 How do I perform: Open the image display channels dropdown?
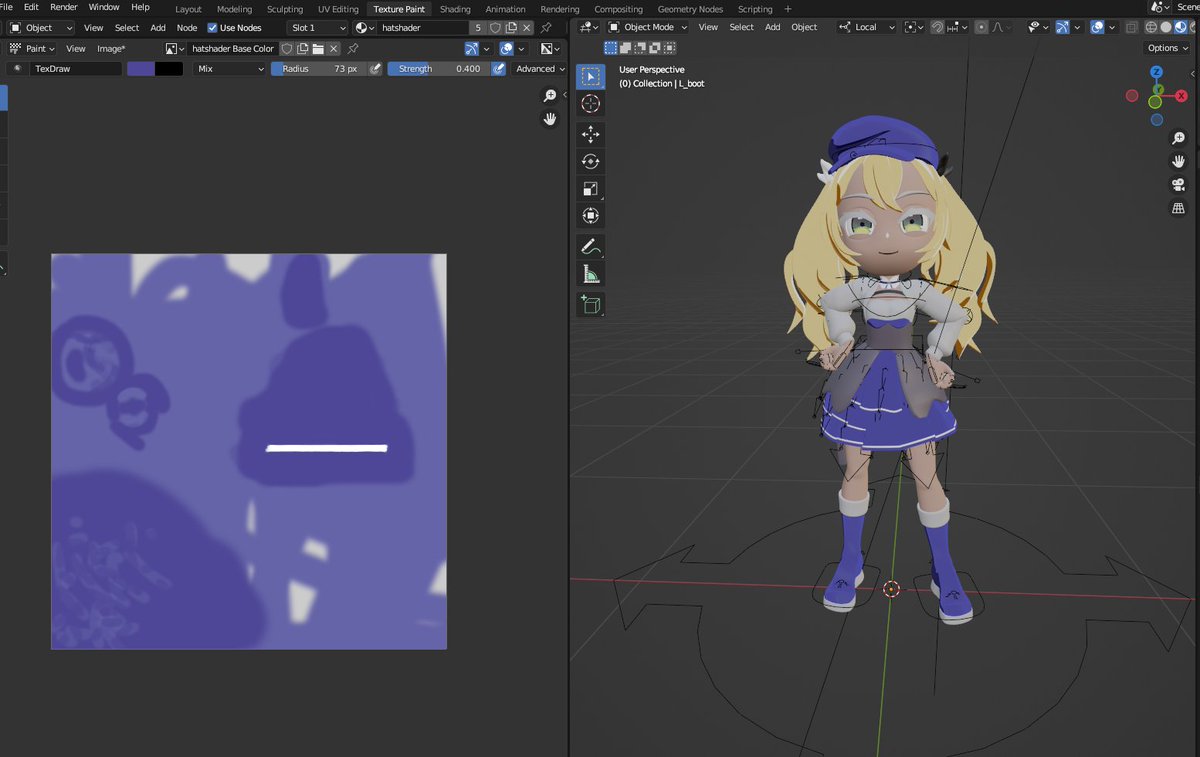[x=550, y=48]
